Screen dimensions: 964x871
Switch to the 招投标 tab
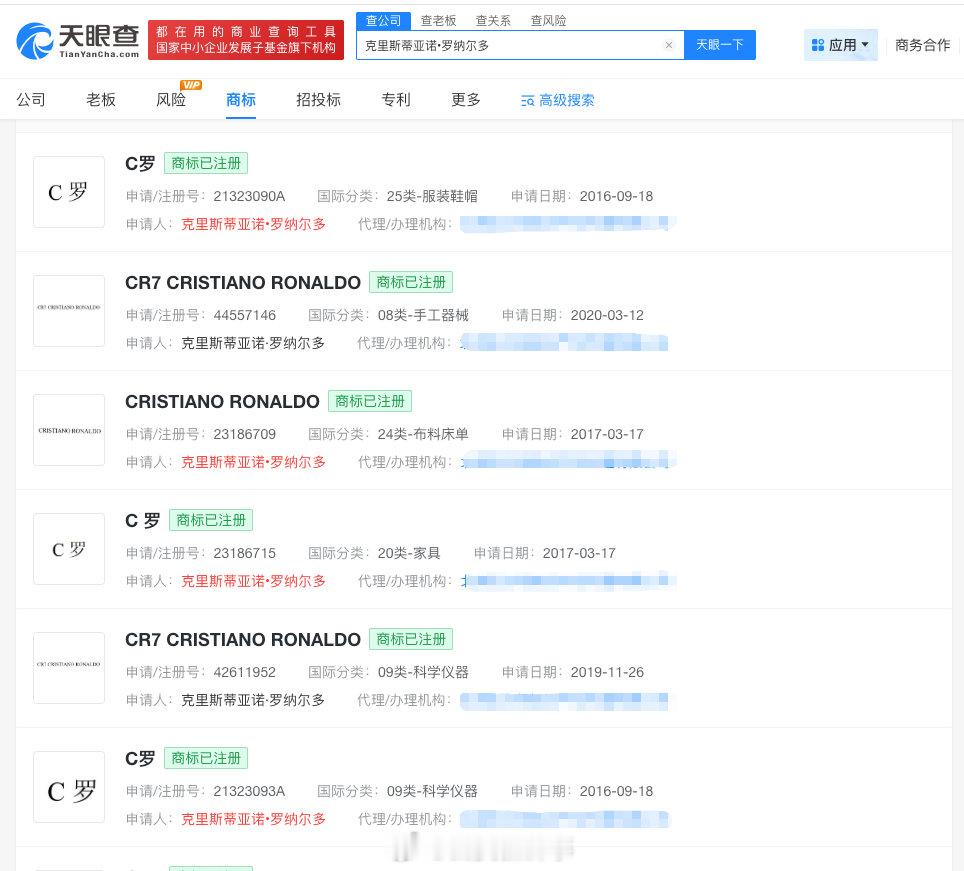(318, 100)
